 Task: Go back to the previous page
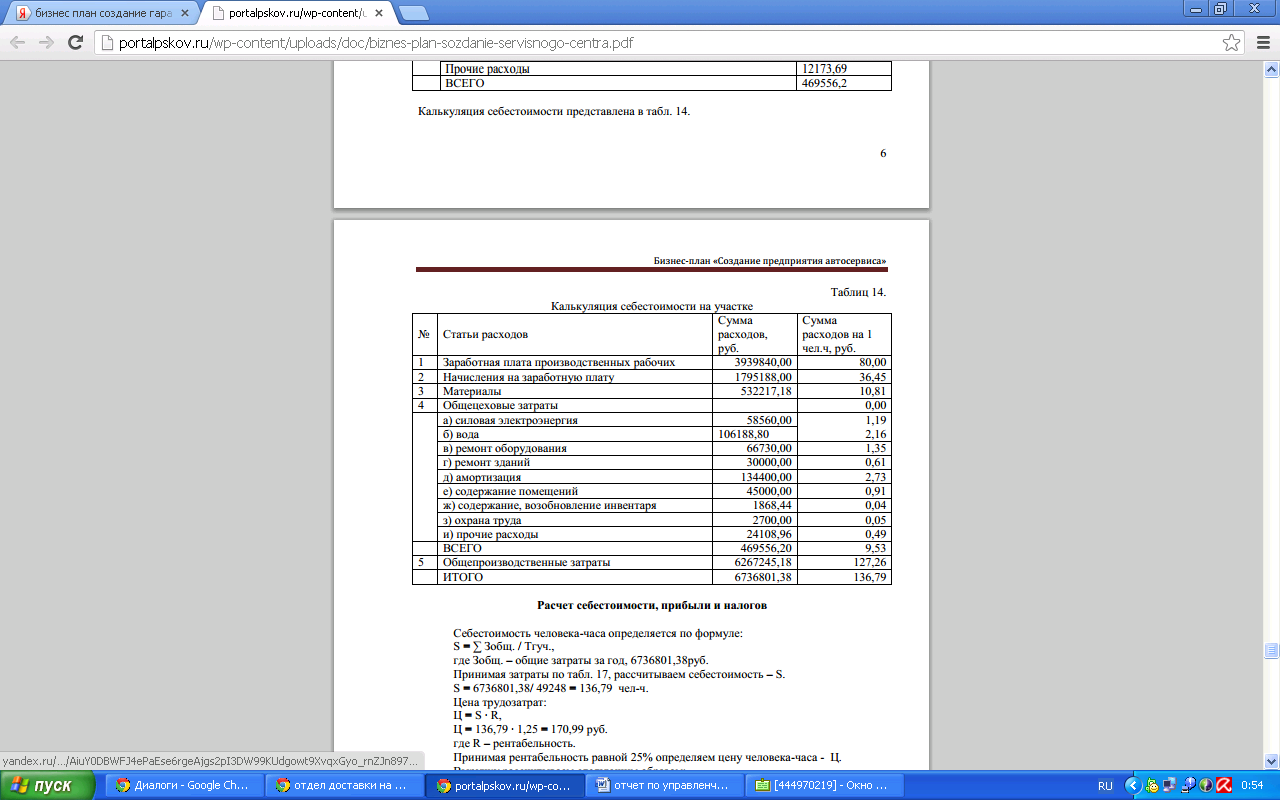click(18, 43)
